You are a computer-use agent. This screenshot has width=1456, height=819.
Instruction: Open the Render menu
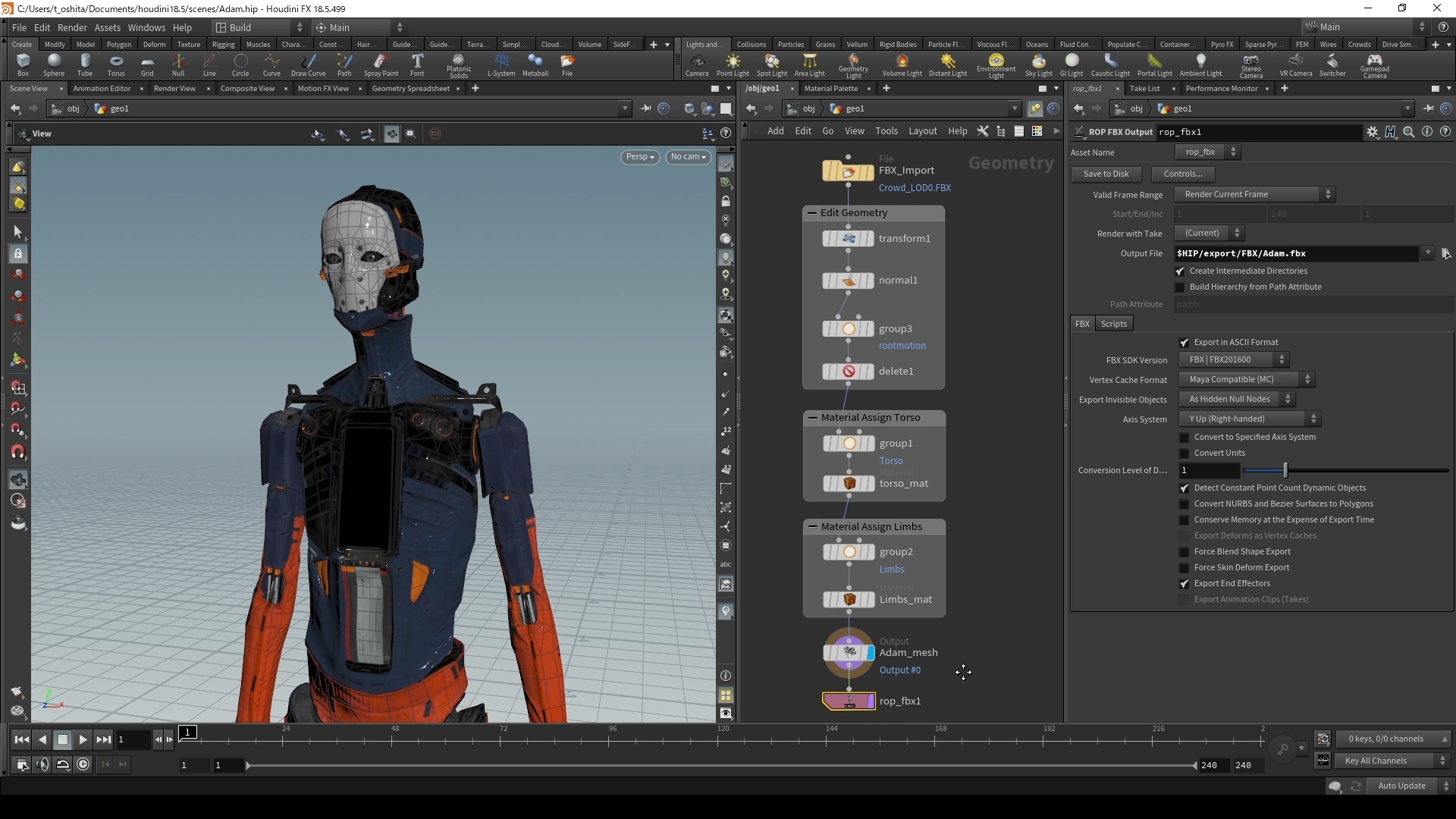click(72, 27)
